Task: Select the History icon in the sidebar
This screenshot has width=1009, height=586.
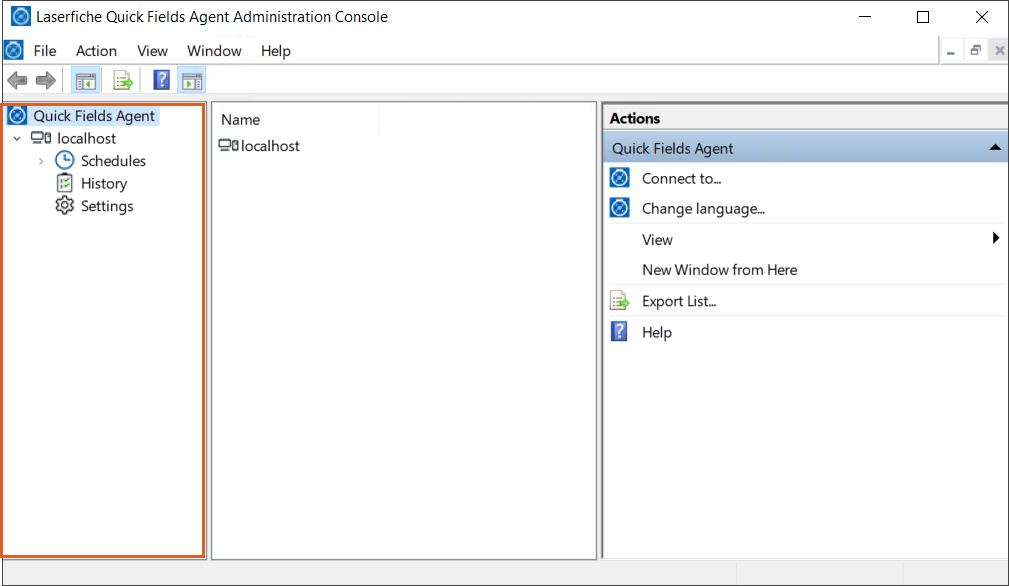Action: click(x=63, y=183)
